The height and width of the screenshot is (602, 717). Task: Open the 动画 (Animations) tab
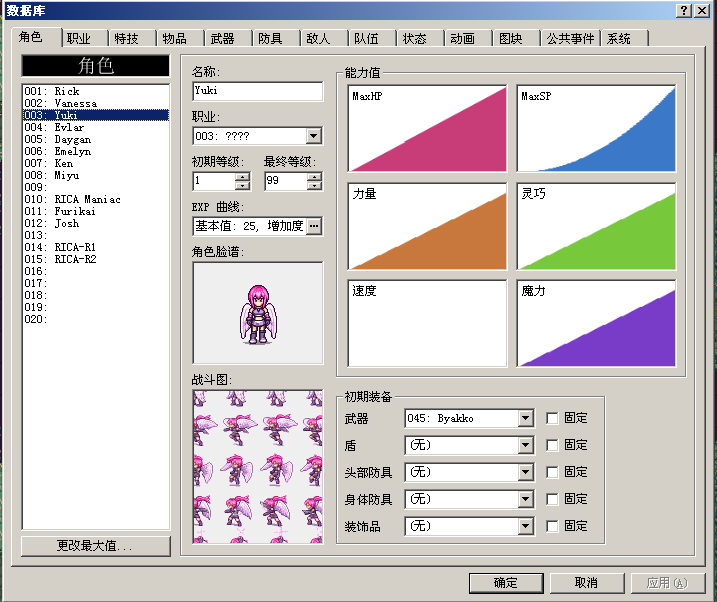pos(469,38)
